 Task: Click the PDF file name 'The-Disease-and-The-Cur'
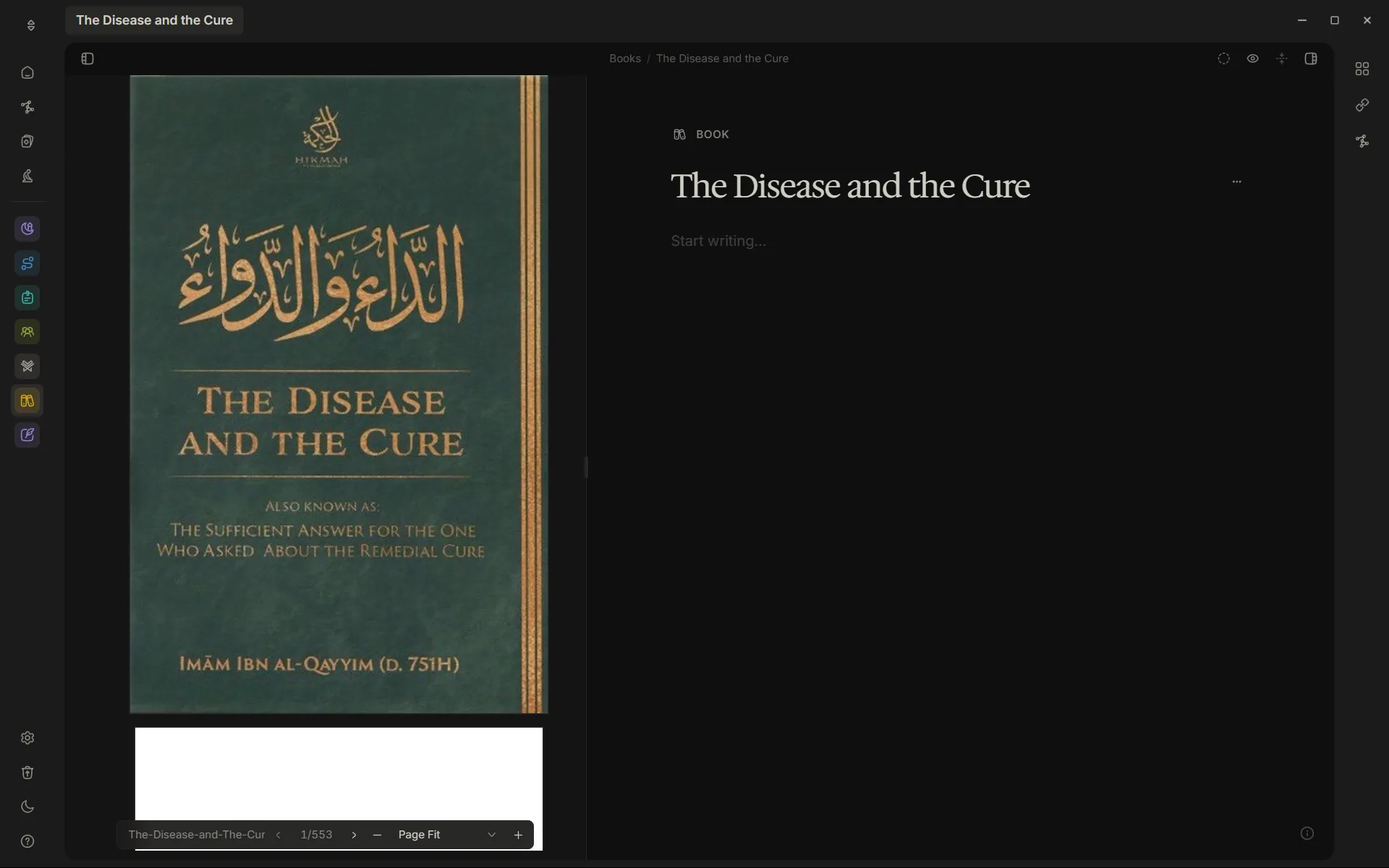coord(197,835)
